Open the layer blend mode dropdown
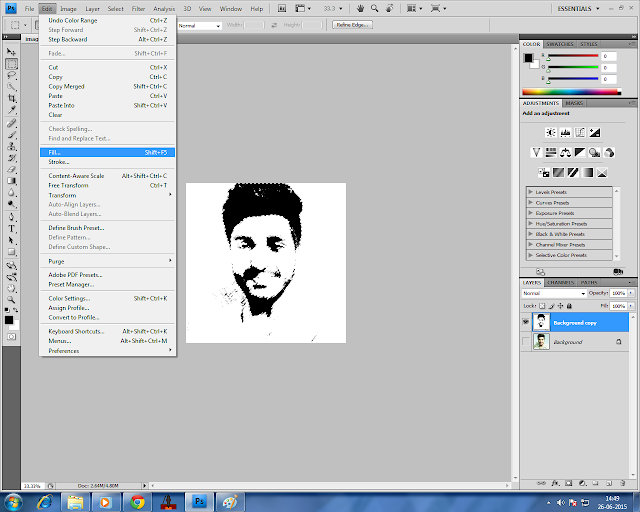Screen dimensions: 640x512 point(553,293)
